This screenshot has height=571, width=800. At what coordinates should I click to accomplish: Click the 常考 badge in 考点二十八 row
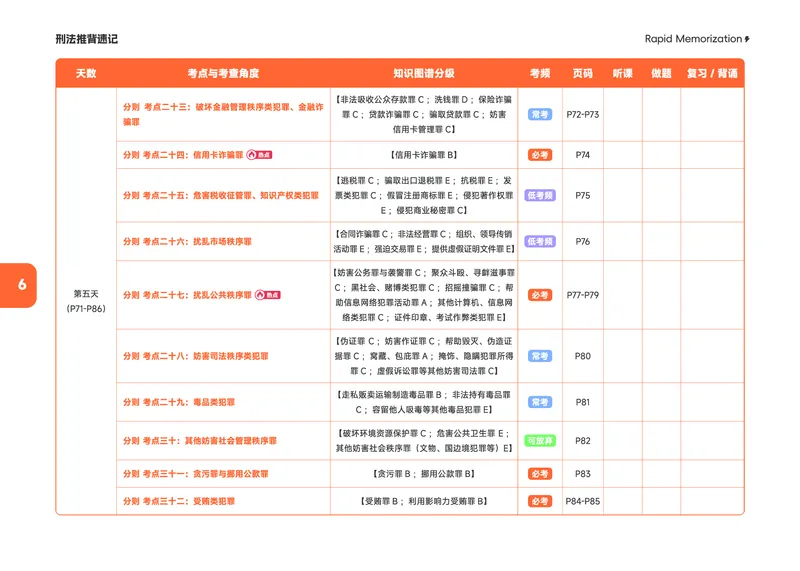[540, 356]
